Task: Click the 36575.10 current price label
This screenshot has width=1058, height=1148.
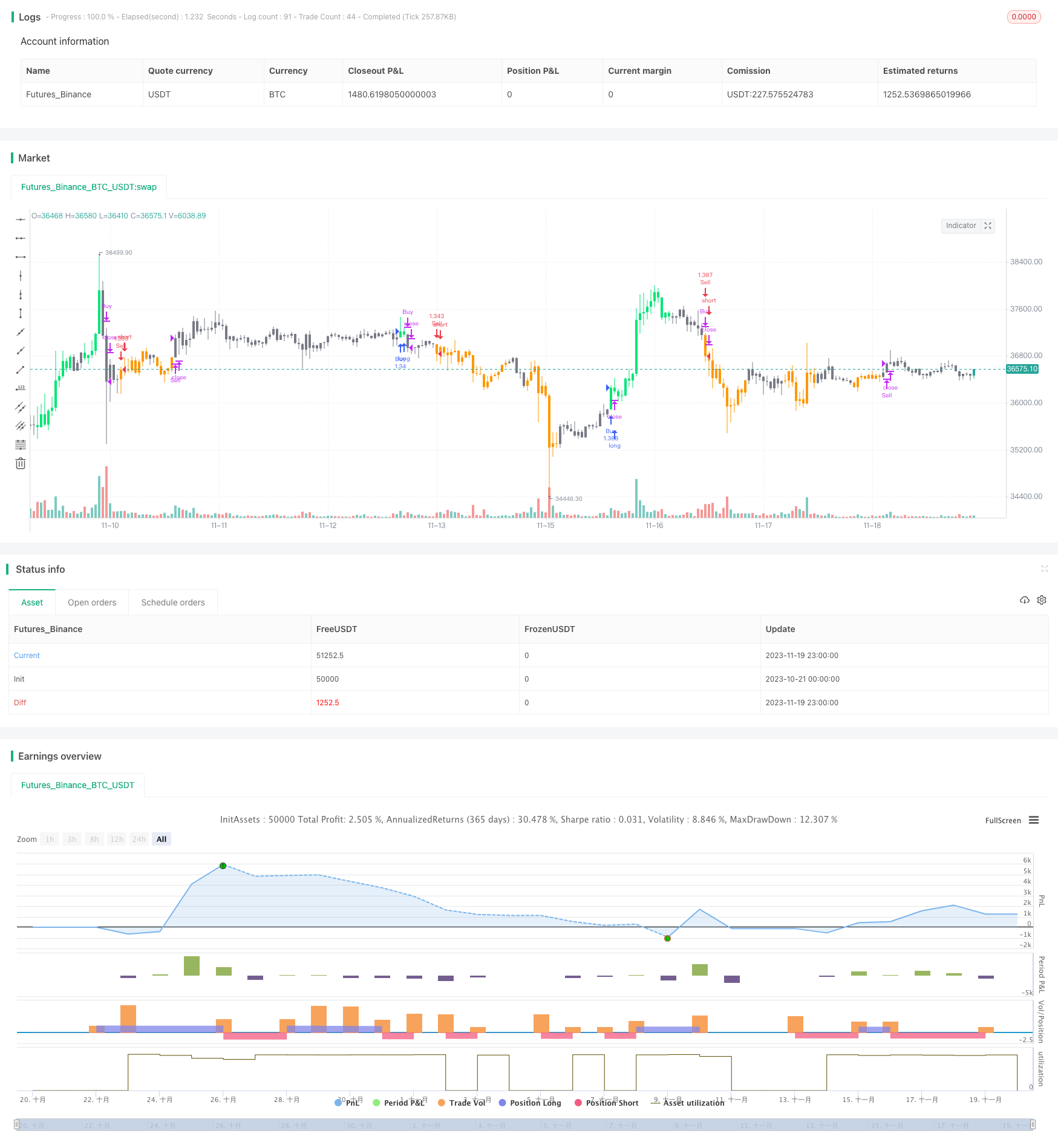Action: tap(1022, 369)
